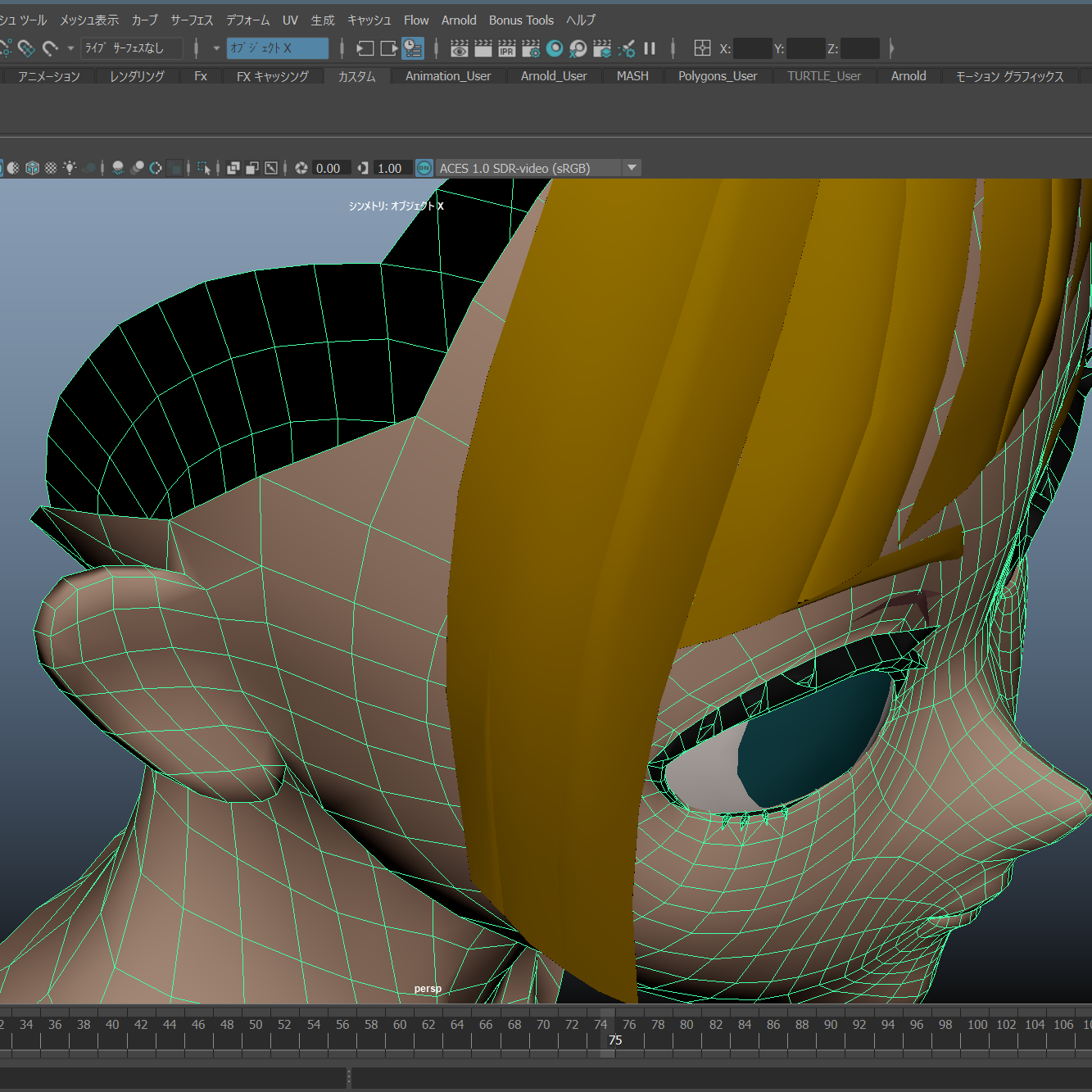Screen dimensions: 1092x1092
Task: Switch to the Arnold_User shelf tab
Action: coord(554,76)
